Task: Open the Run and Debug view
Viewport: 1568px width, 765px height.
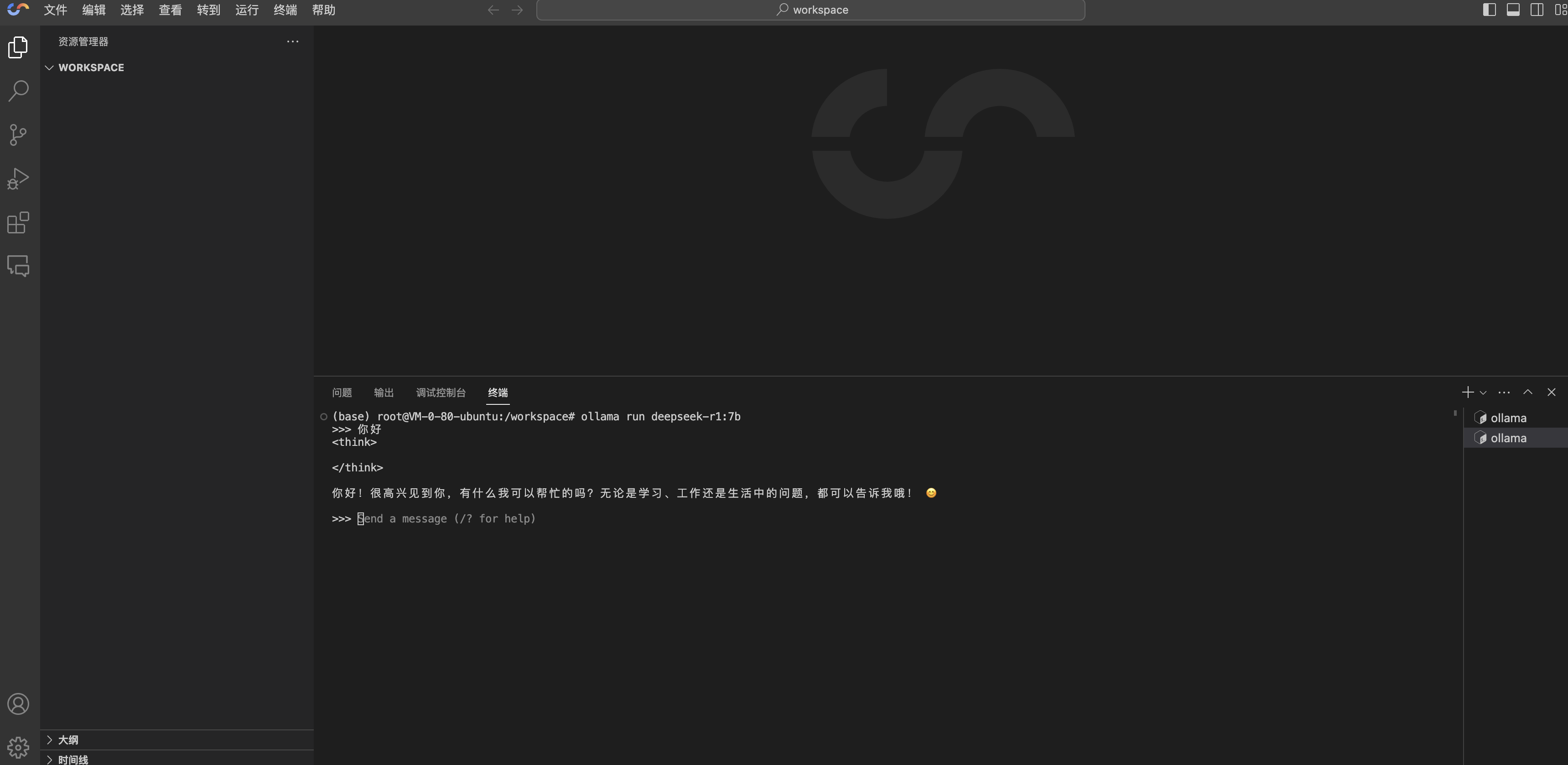Action: coord(18,178)
